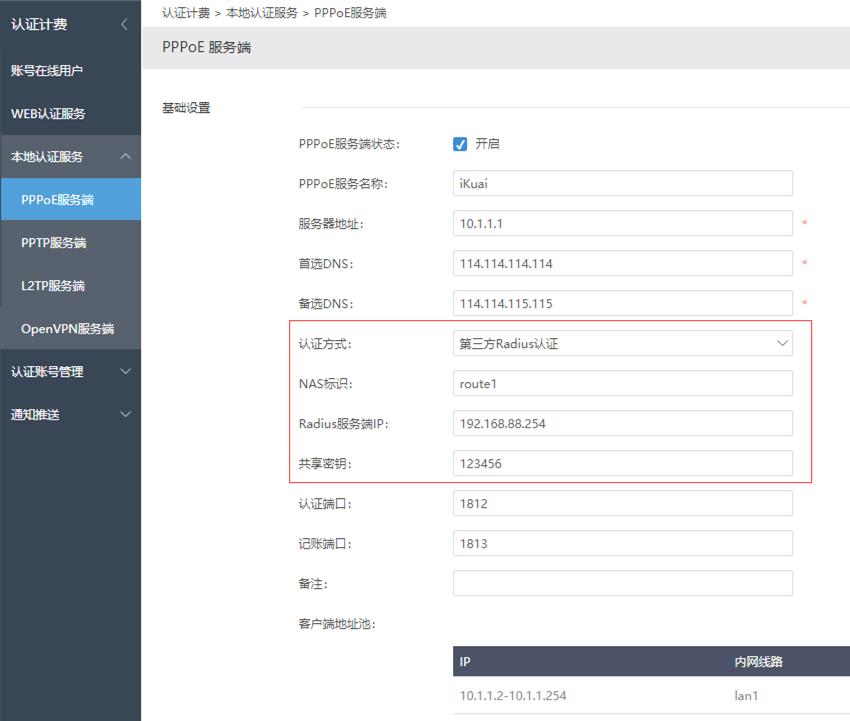The width and height of the screenshot is (850, 721).
Task: Click the 服务器地址 field
Action: (x=622, y=224)
